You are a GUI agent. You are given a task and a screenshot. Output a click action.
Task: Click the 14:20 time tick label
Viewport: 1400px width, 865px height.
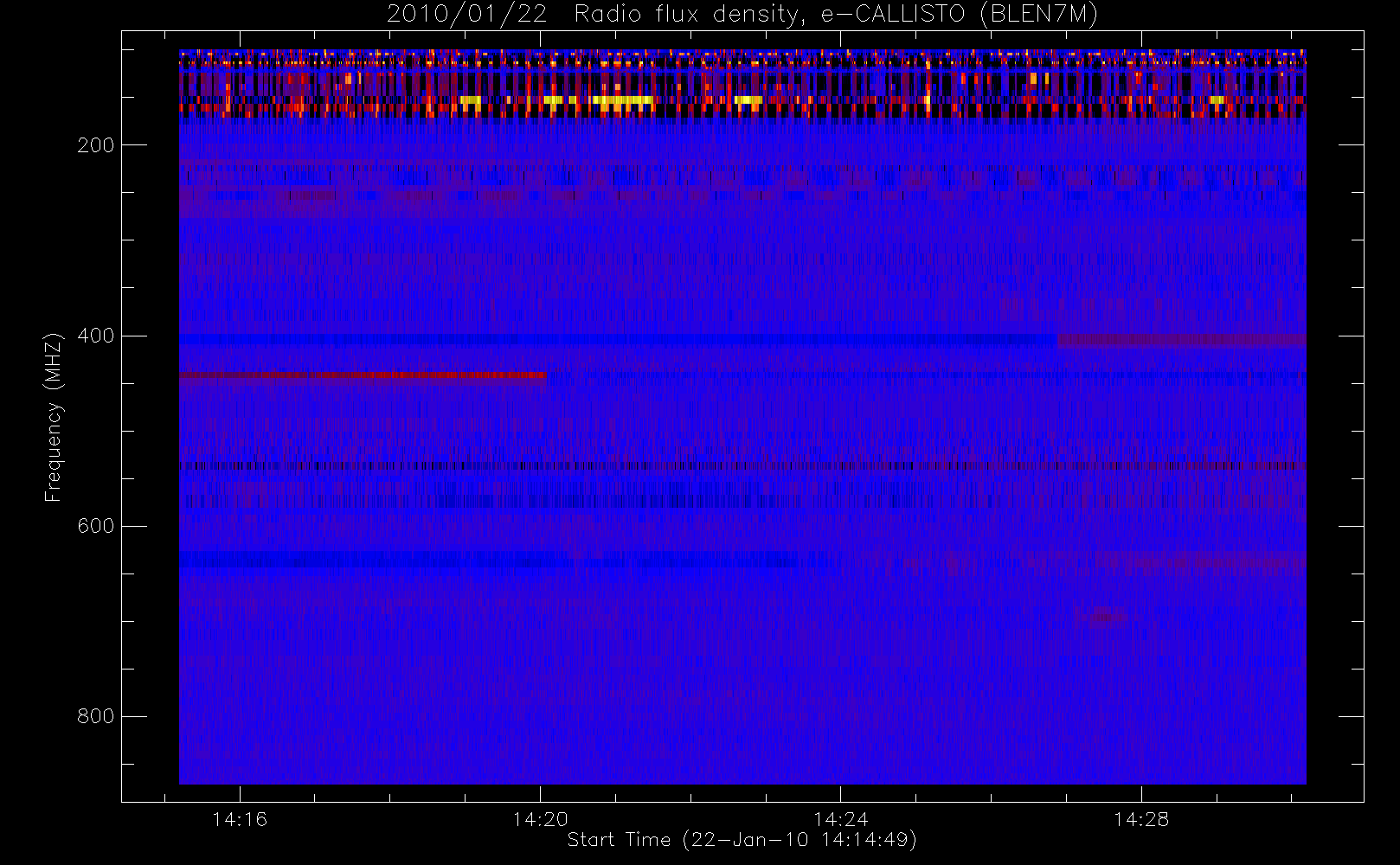tap(540, 819)
